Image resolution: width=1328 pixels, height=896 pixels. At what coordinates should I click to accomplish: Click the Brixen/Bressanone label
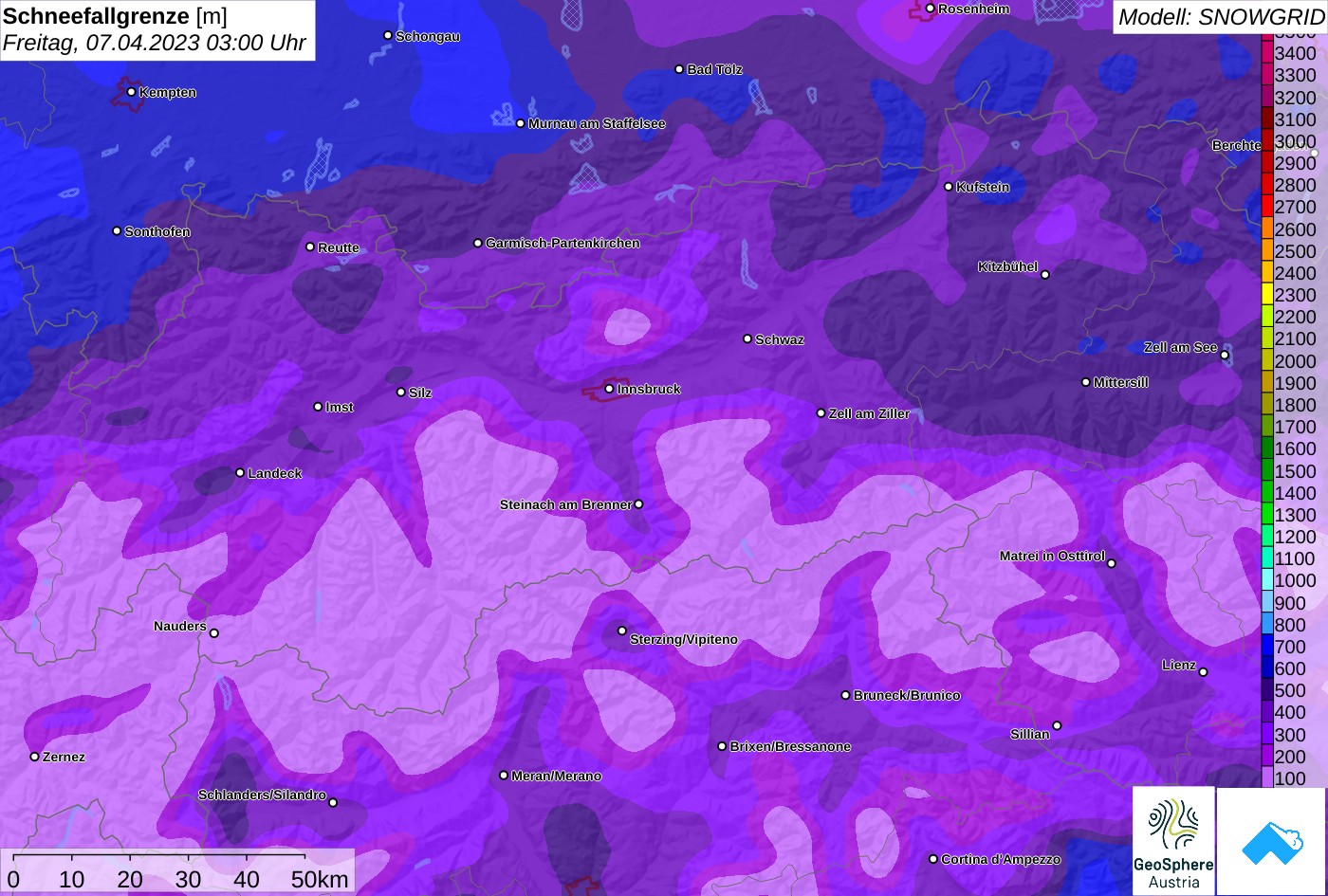[790, 746]
